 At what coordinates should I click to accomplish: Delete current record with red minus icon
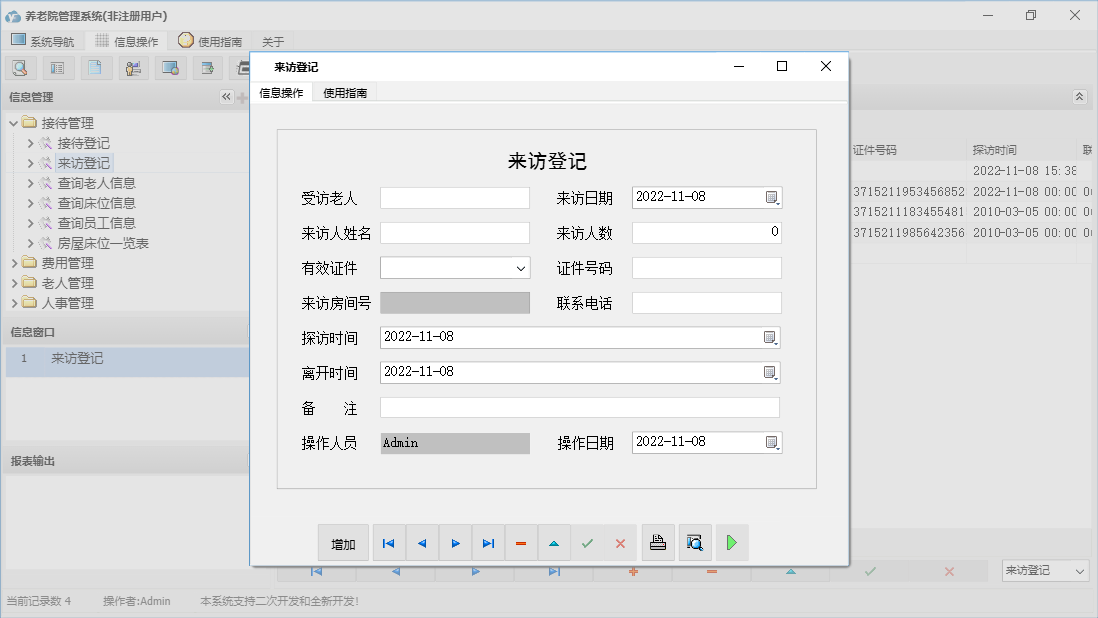coord(521,543)
